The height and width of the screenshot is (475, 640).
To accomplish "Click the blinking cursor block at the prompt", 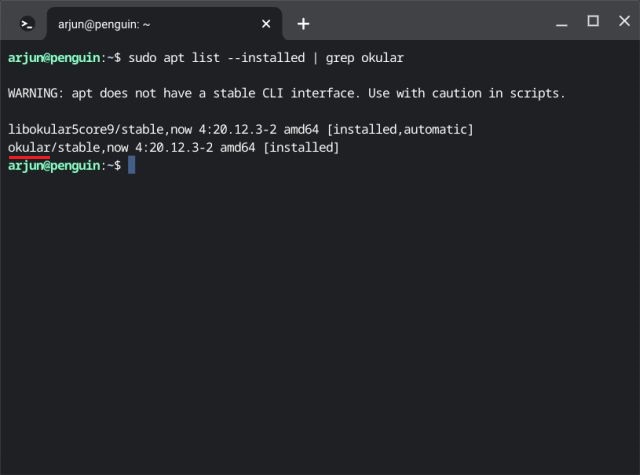I will click(131, 165).
